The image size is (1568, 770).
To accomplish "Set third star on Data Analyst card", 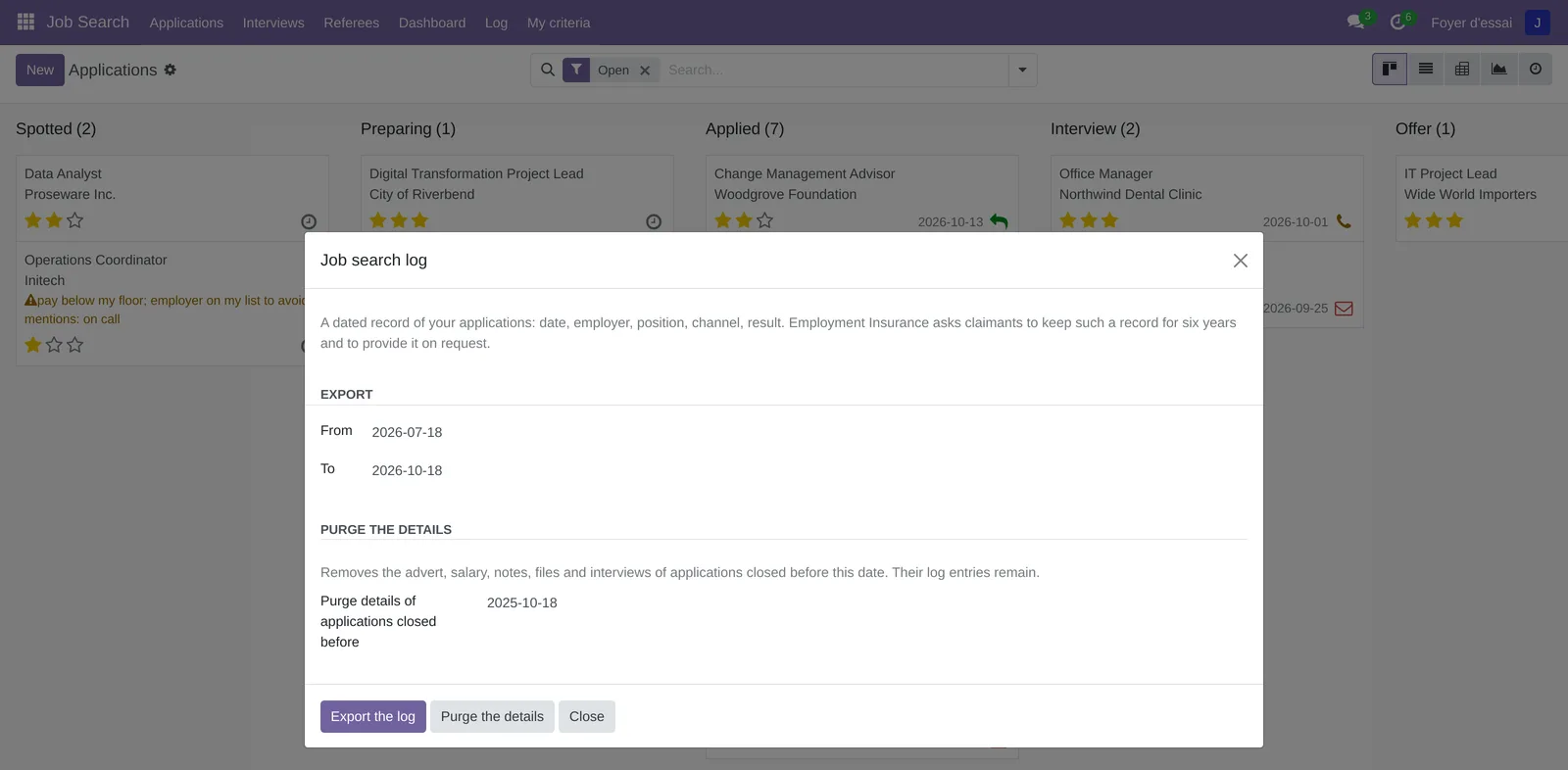I will pyautogui.click(x=75, y=220).
